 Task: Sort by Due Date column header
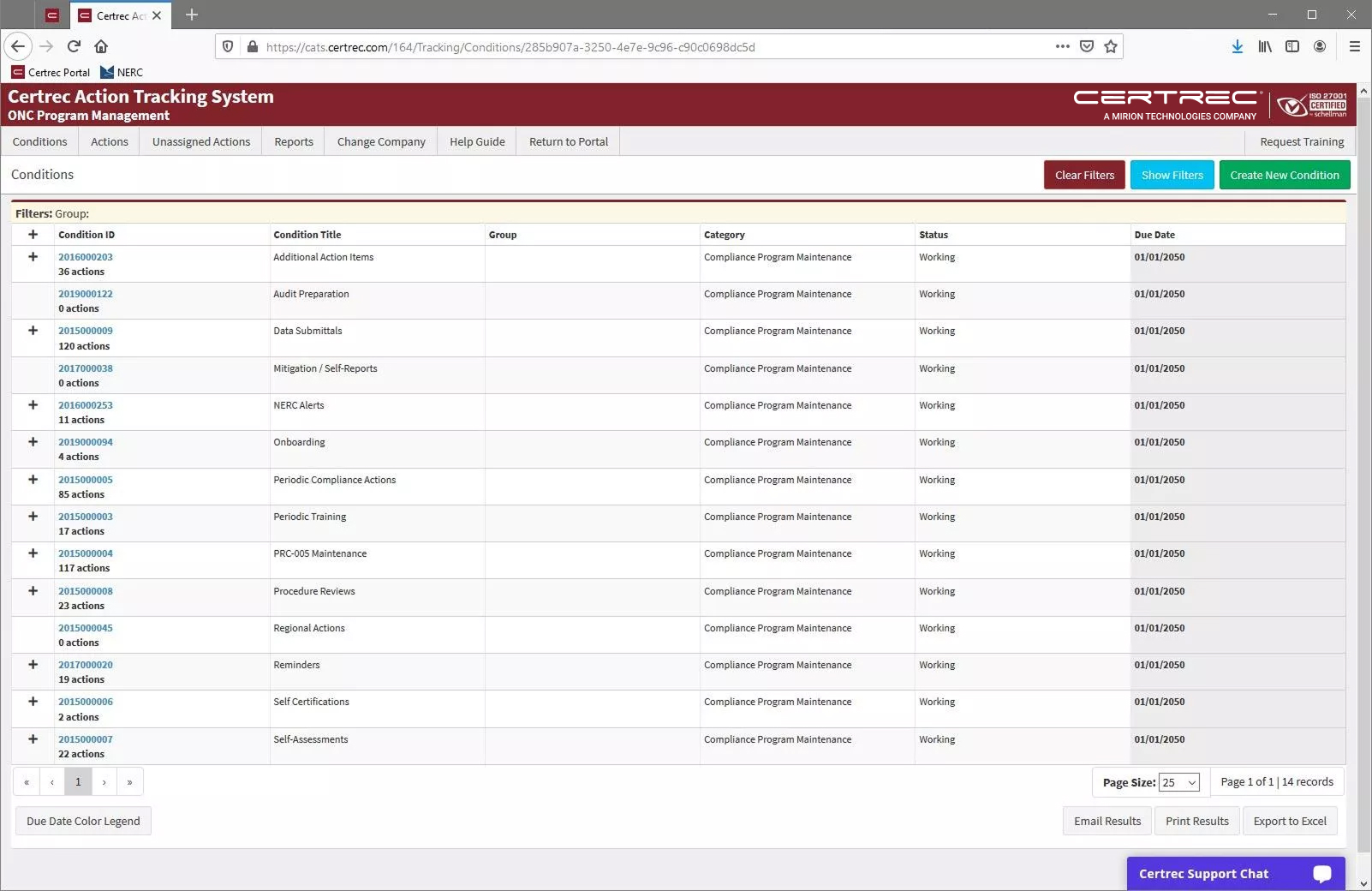(x=1154, y=235)
